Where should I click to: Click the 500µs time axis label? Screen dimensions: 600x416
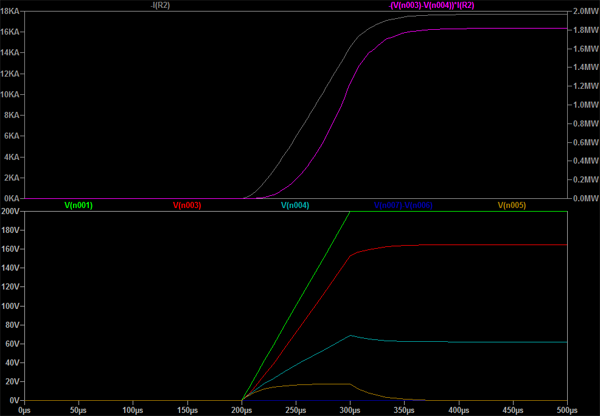(567, 411)
